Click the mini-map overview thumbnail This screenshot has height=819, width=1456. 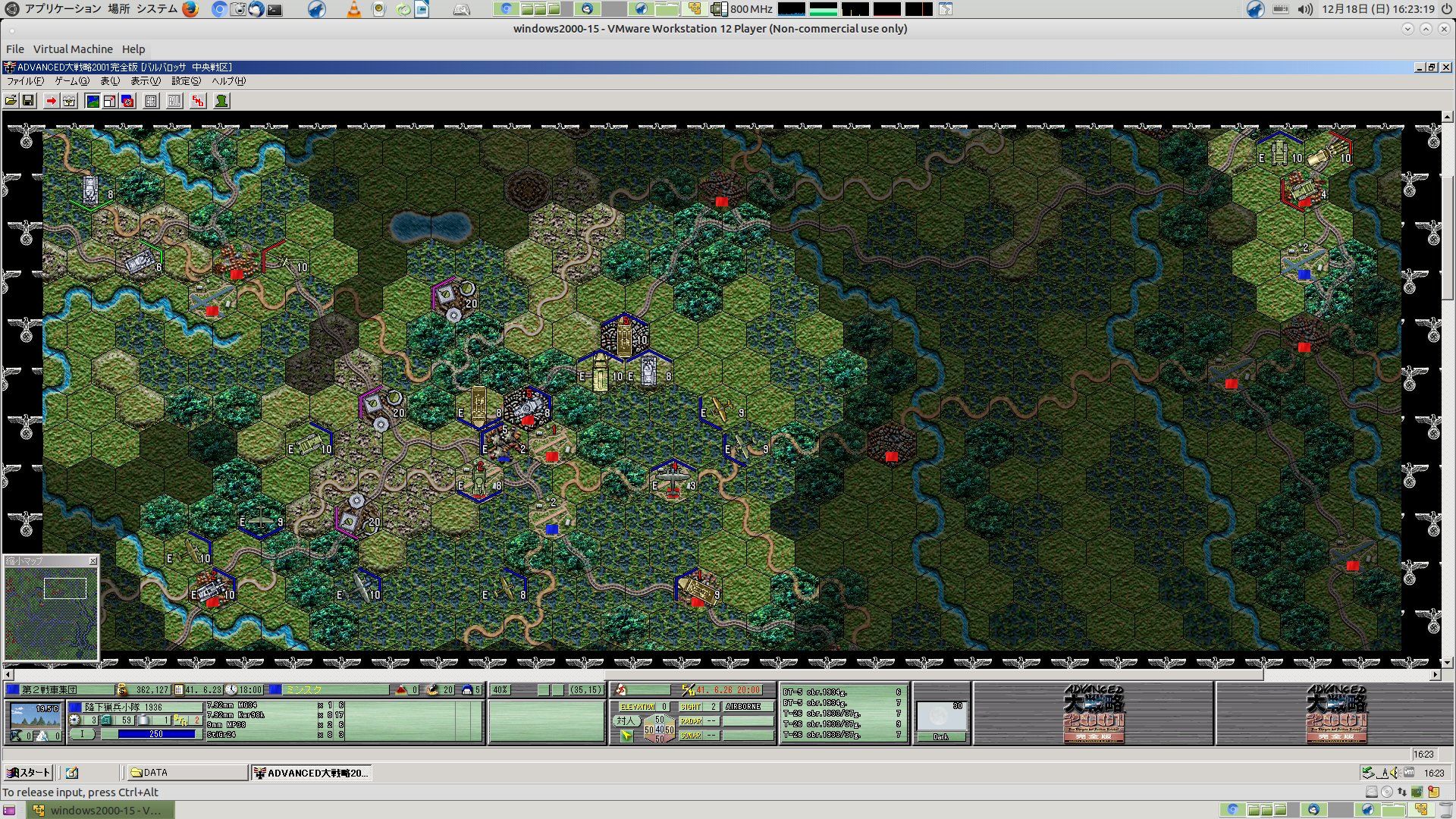[x=52, y=613]
